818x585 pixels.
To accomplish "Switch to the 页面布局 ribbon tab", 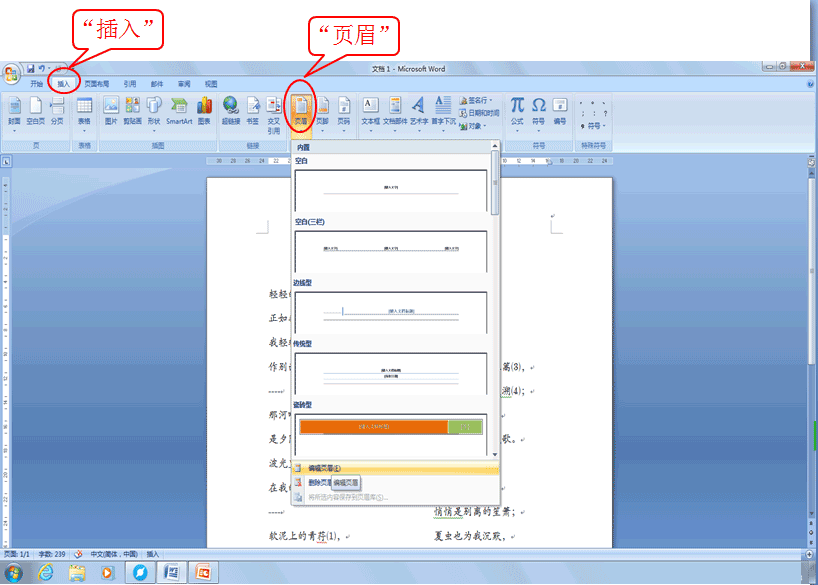I will point(95,84).
